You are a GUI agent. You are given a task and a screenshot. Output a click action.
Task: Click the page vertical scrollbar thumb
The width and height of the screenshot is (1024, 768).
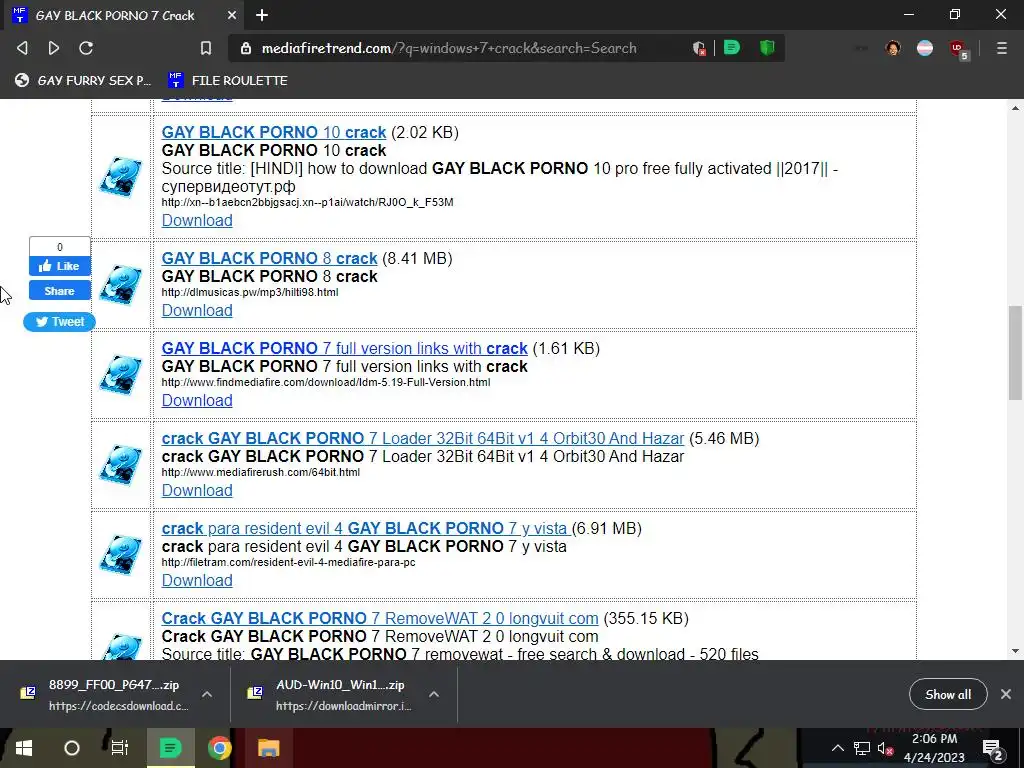(1015, 353)
